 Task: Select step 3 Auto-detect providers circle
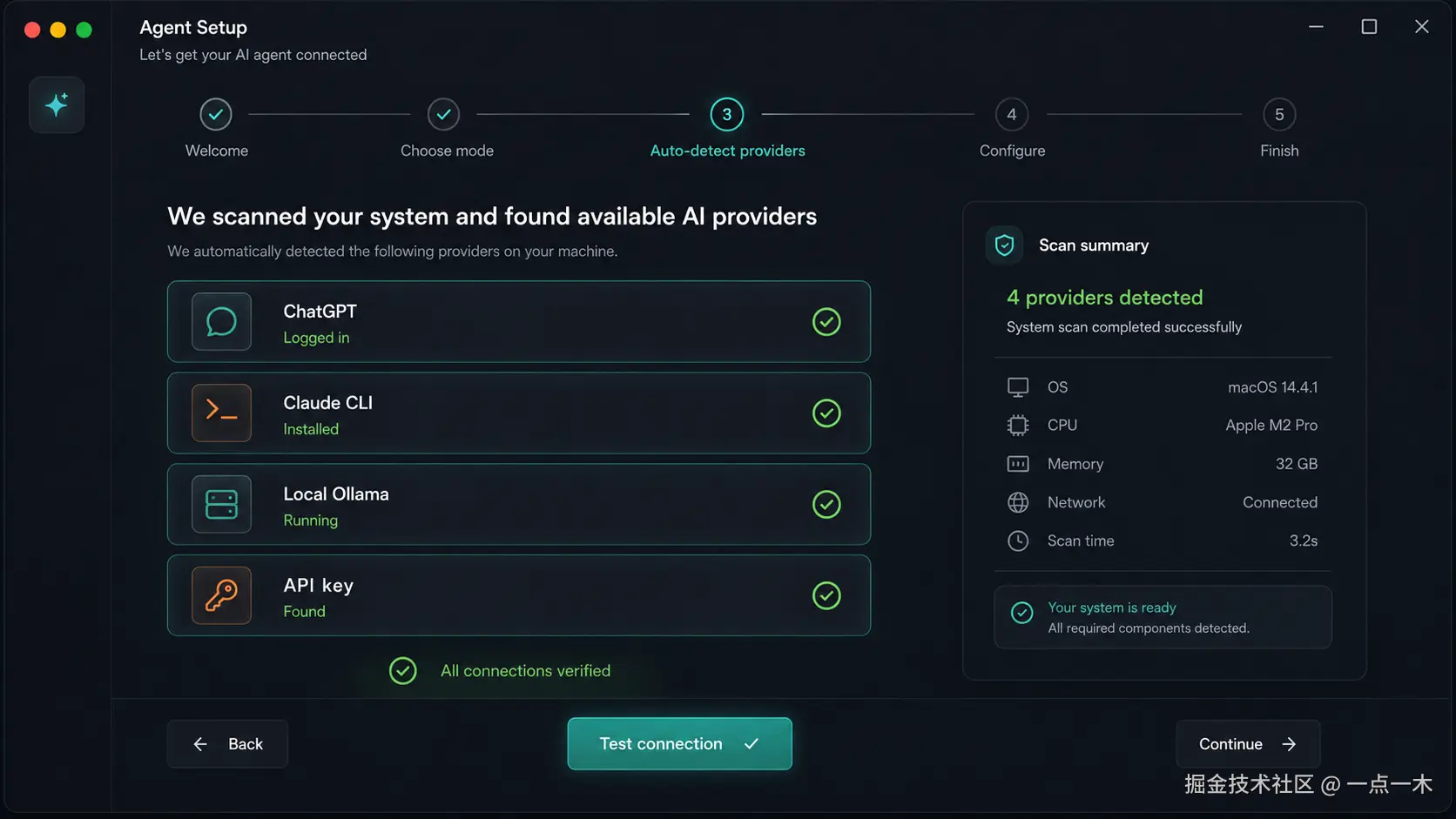coord(727,114)
